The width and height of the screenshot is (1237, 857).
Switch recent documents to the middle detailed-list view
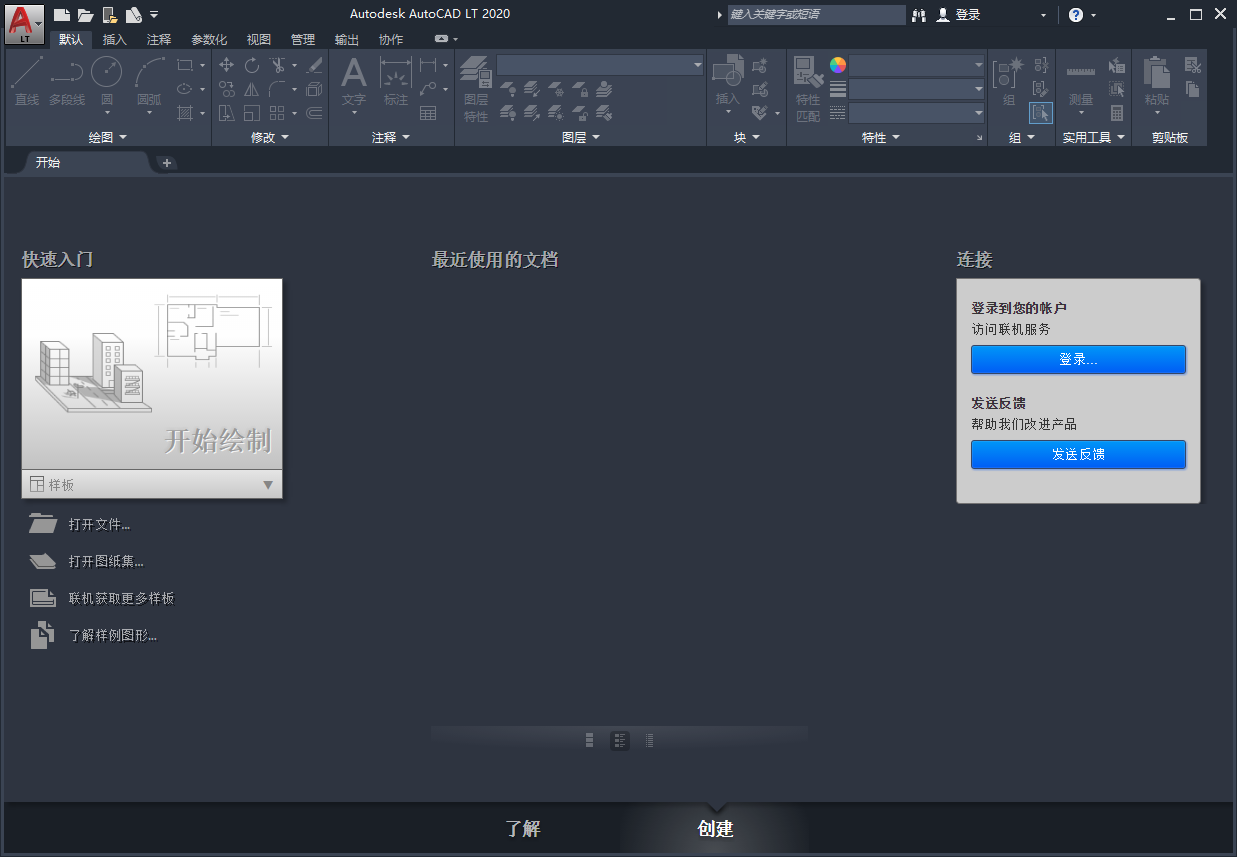(x=620, y=740)
